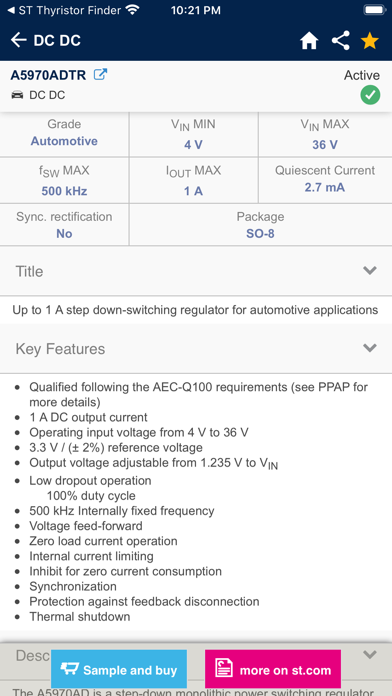Tap the automotive car icon
The height and width of the screenshot is (696, 392).
point(17,95)
